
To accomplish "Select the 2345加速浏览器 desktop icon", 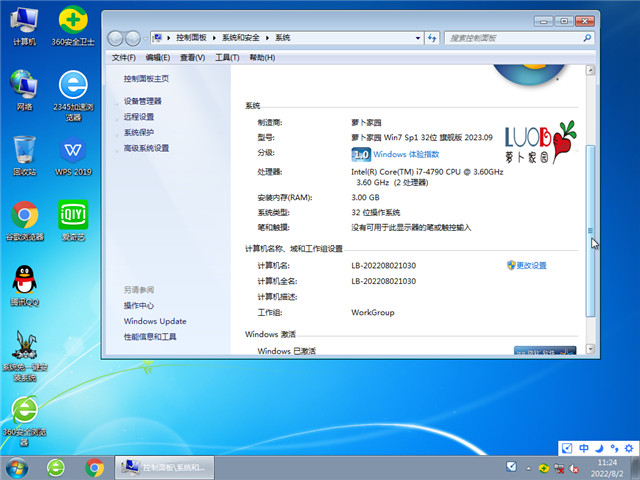I will (x=73, y=96).
